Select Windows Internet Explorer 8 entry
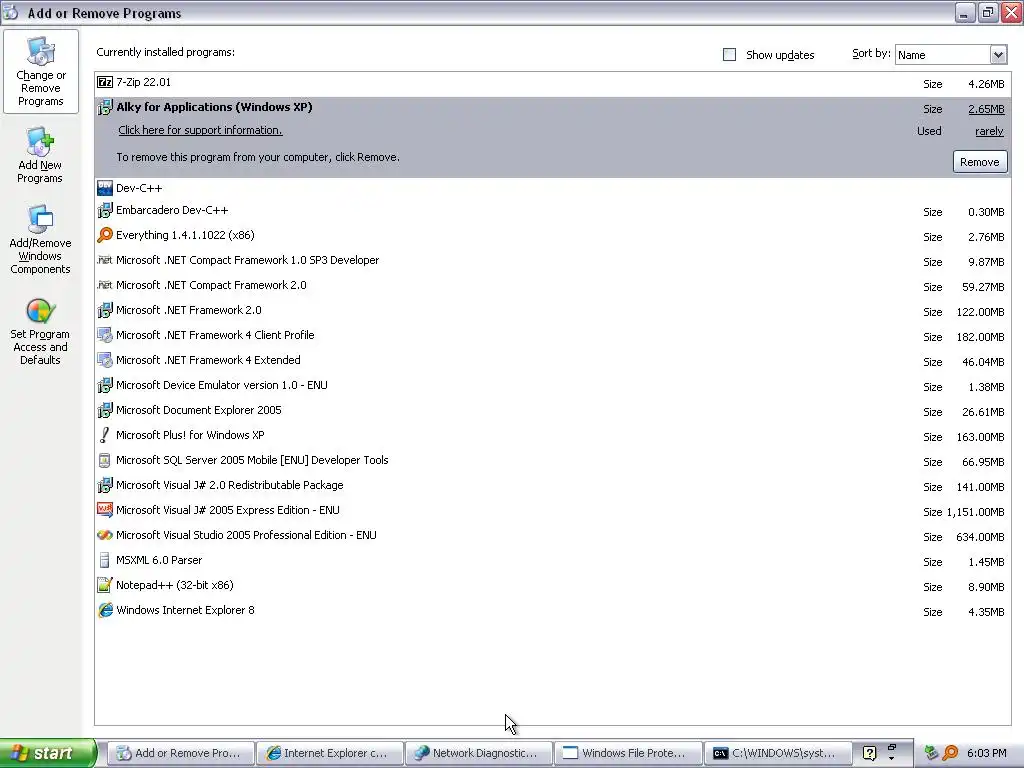This screenshot has height=768, width=1024. tap(552, 611)
